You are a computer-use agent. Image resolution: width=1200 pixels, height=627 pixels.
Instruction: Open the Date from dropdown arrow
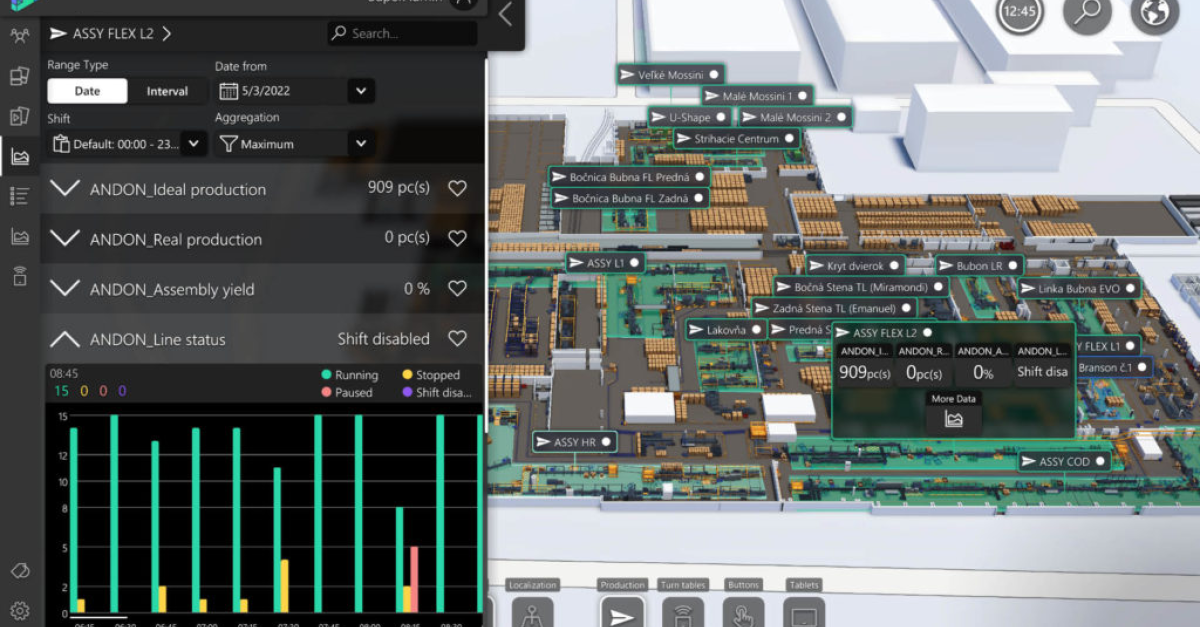pos(360,91)
